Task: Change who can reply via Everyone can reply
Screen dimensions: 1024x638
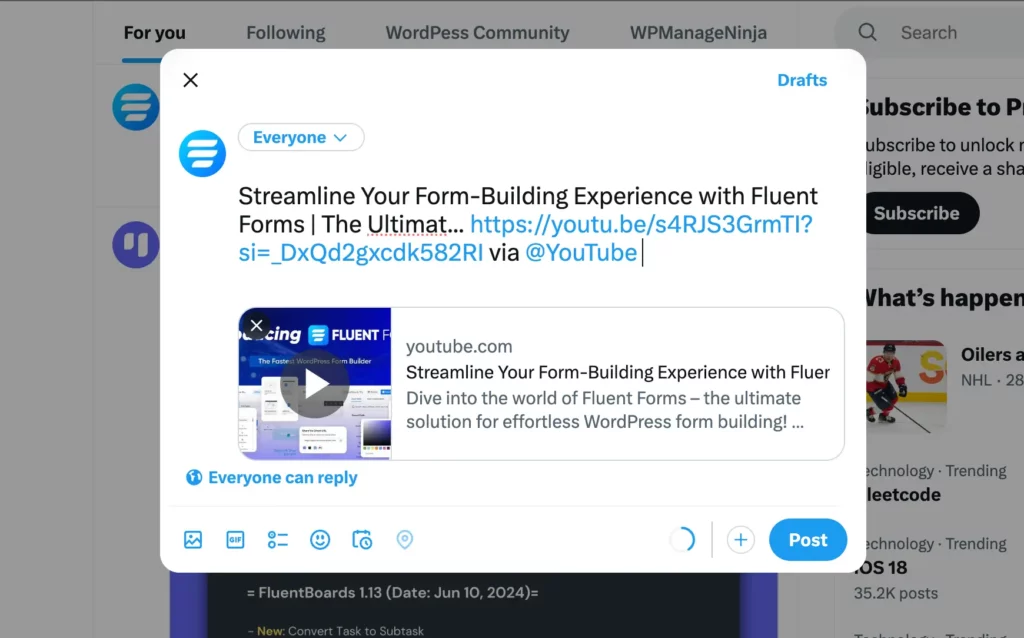Action: click(271, 477)
